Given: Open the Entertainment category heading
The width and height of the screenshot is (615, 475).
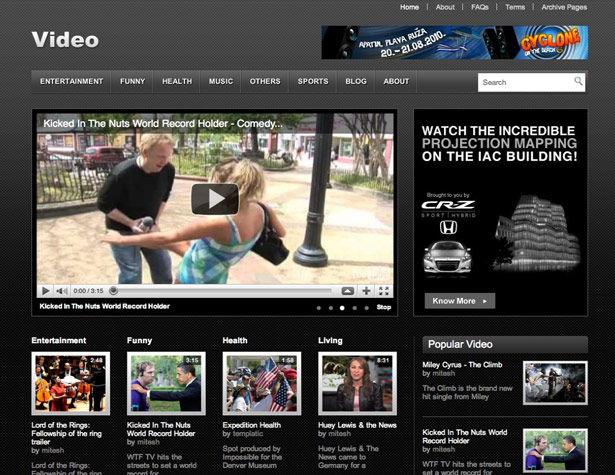Looking at the screenshot, I should pos(59,340).
